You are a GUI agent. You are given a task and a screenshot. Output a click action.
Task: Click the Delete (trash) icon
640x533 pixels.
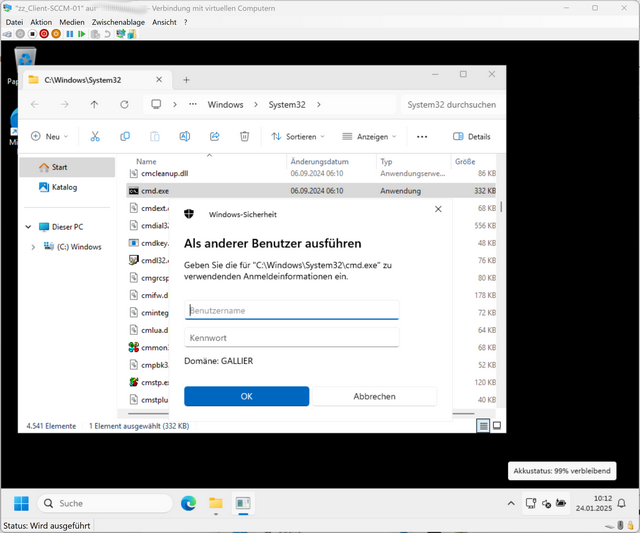coord(244,137)
